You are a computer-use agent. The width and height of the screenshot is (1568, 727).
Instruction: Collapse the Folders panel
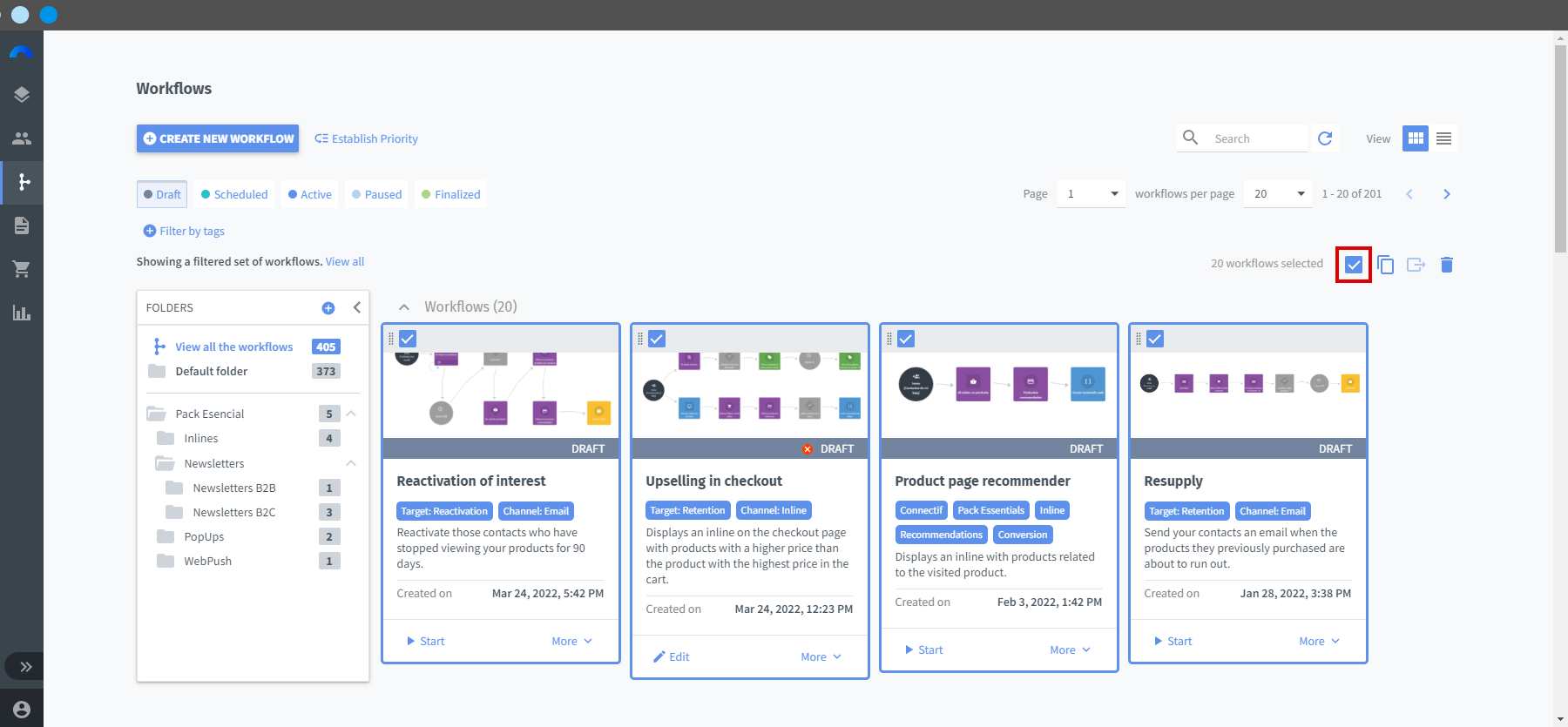point(356,307)
